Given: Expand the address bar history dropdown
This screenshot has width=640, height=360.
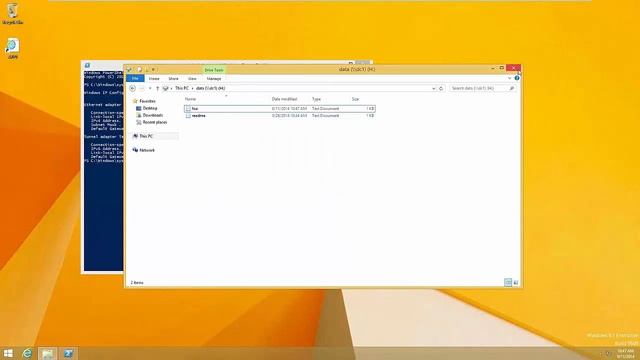Looking at the screenshot, I should click(x=433, y=88).
